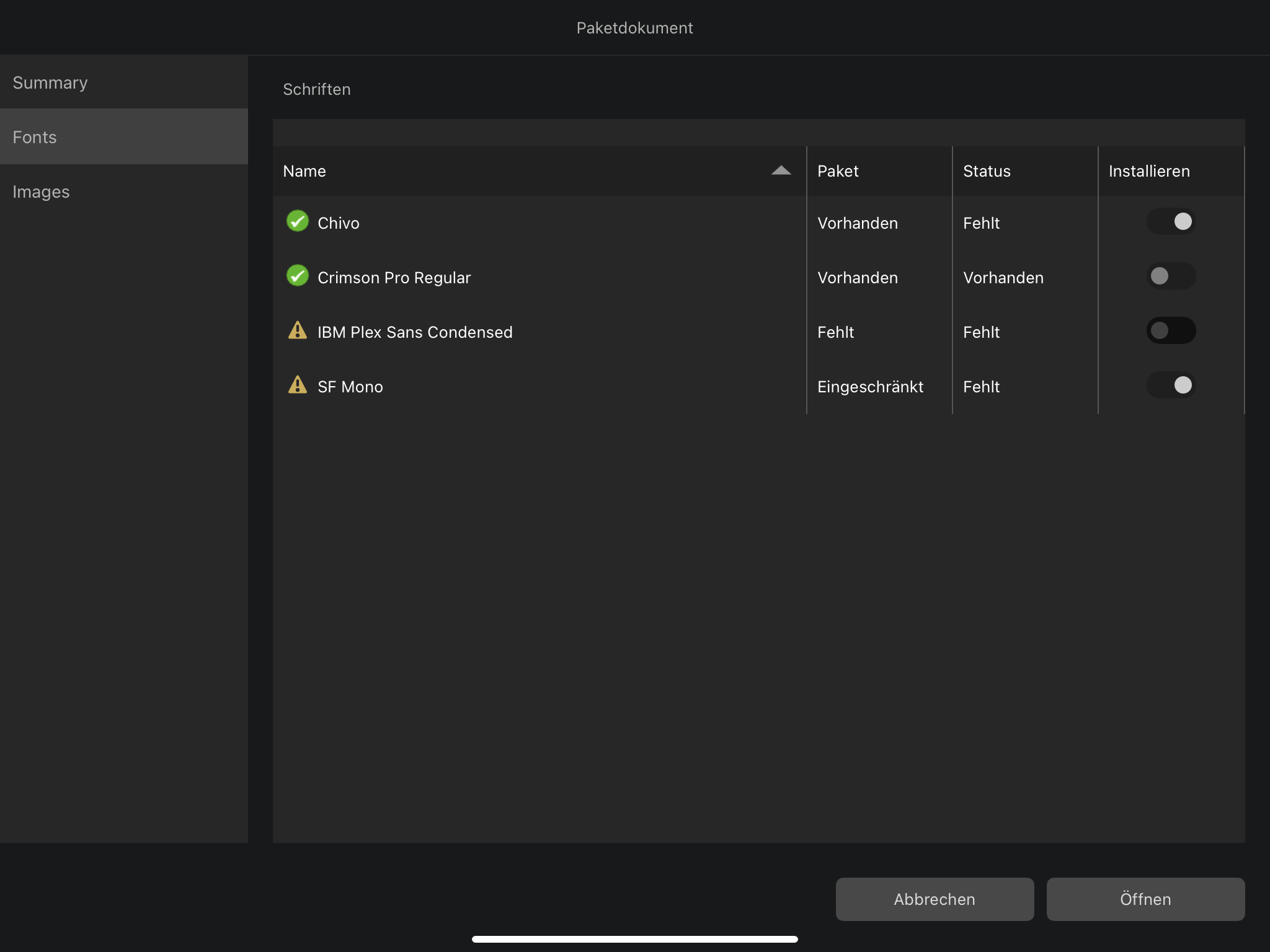Enable the install toggle for IBM Plex Sans Condensed
1270x952 pixels.
coord(1171,330)
